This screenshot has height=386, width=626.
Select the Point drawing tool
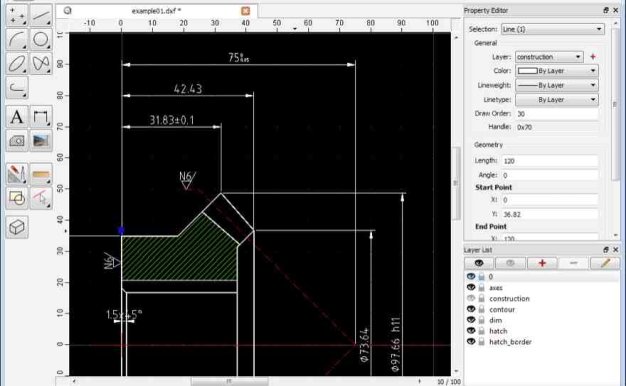[x=17, y=16]
